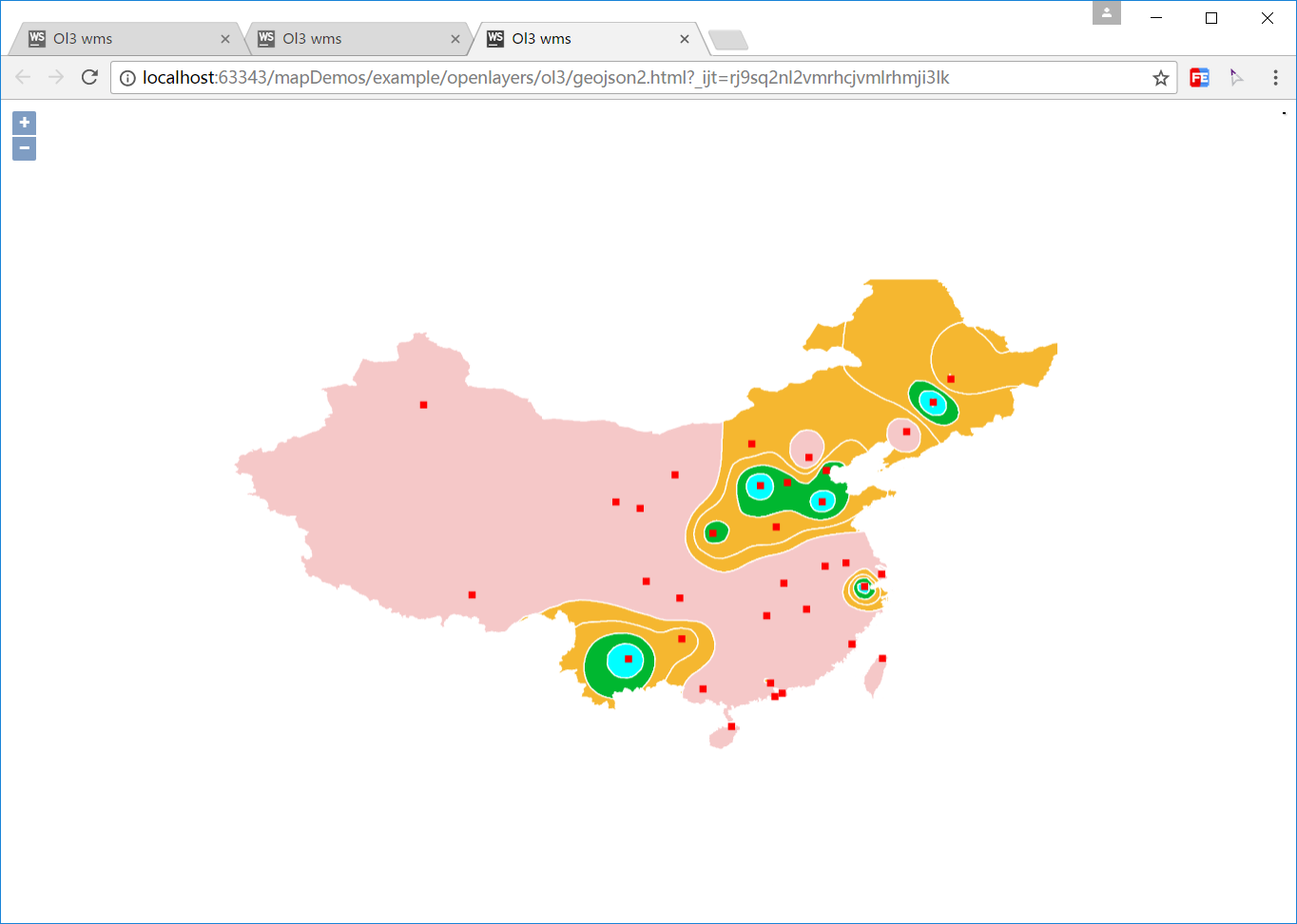Click the WS favicon on the active tab
Screen dimensions: 1297x924
(494, 39)
